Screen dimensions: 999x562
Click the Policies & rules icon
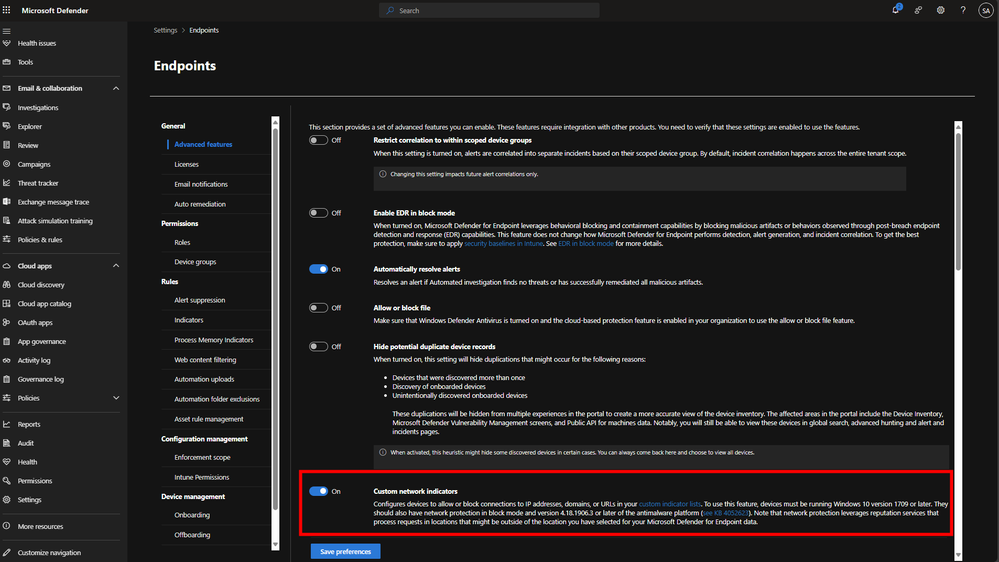(6, 240)
